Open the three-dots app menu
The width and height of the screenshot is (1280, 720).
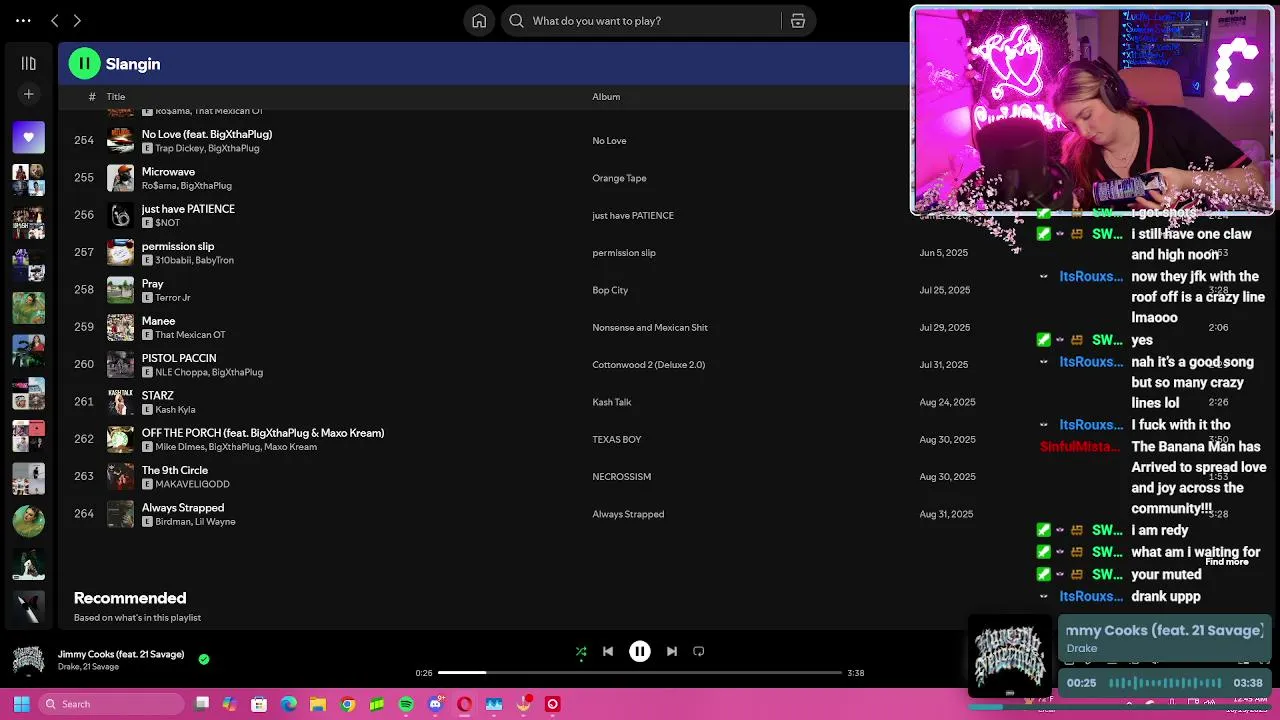pyautogui.click(x=23, y=20)
